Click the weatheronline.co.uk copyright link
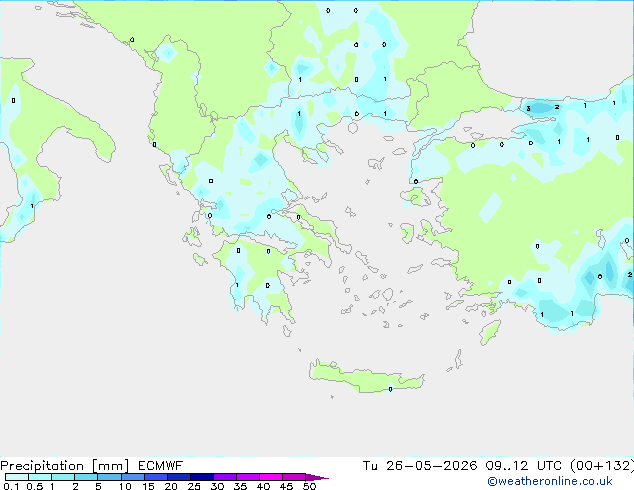 [550, 481]
